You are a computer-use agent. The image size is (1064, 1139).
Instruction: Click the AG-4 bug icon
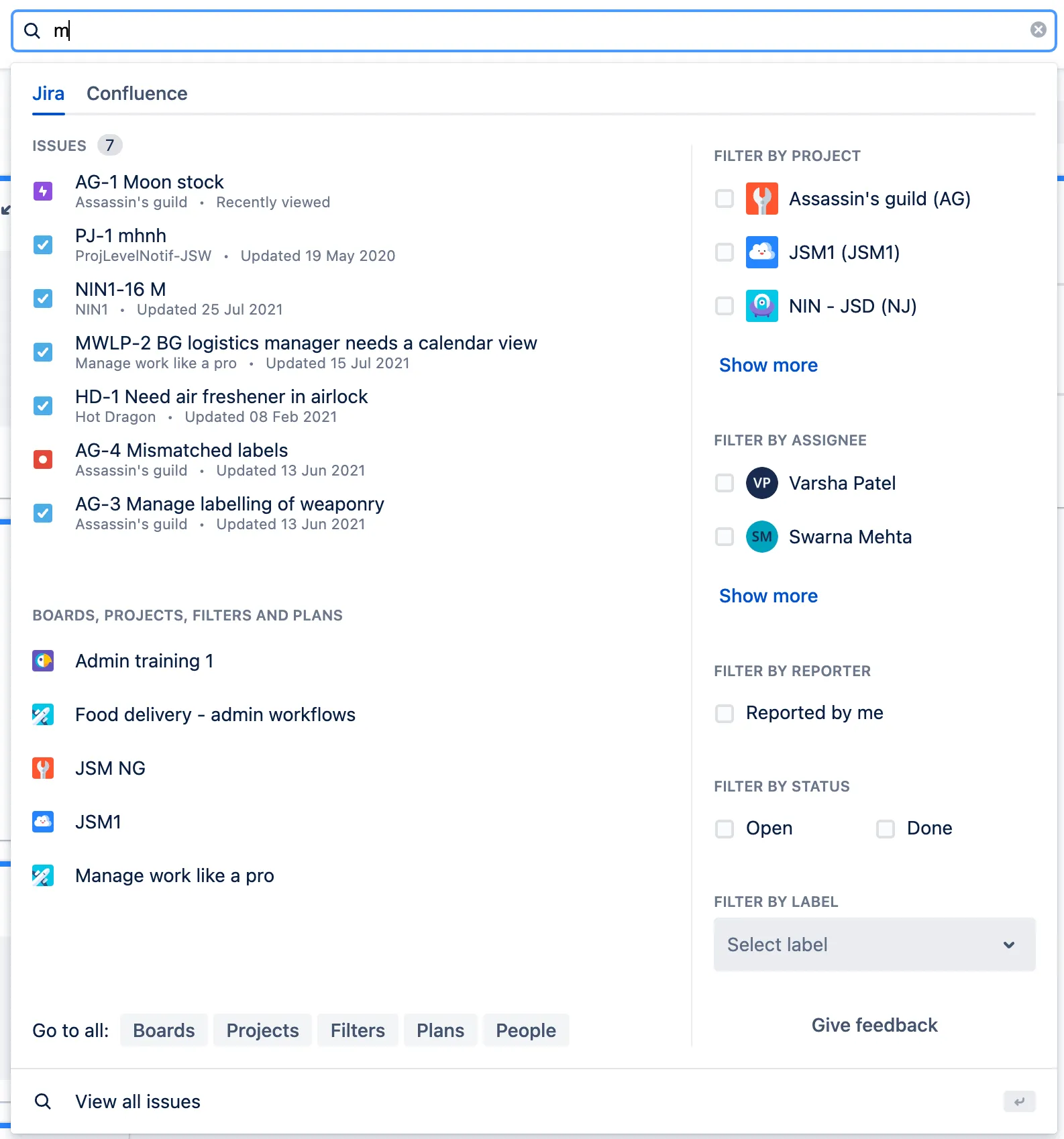[43, 459]
